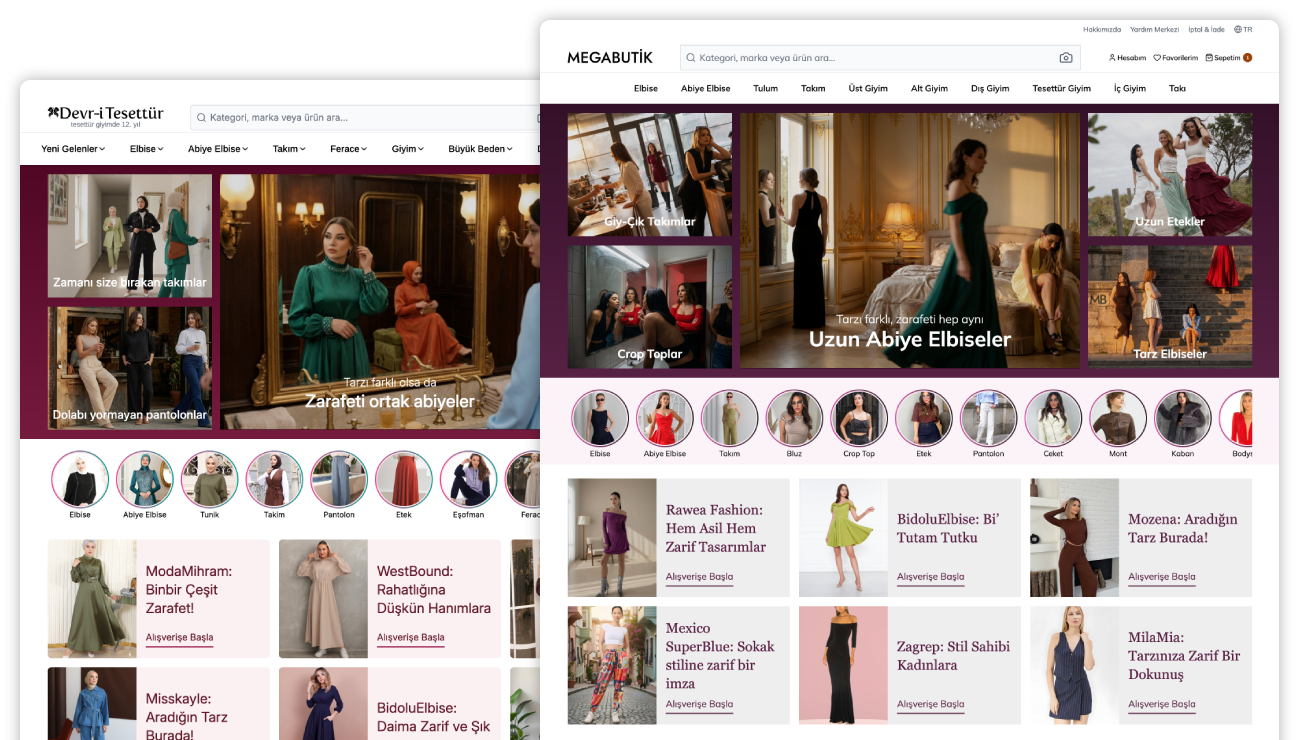
Task: Open Zamanı size bırakan takımlar banner
Action: pyautogui.click(x=130, y=236)
